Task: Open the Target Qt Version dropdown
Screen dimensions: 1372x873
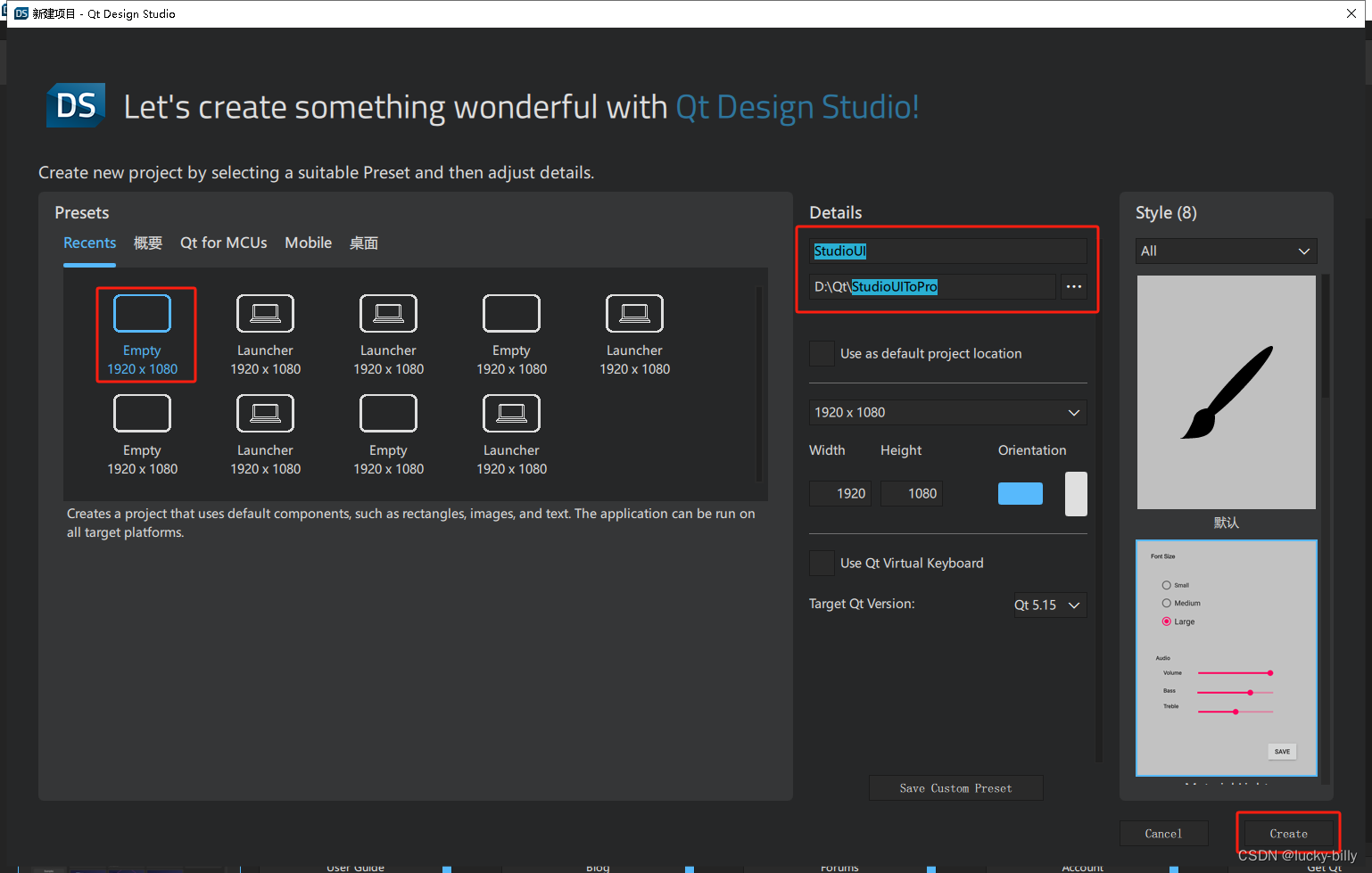Action: click(x=1050, y=605)
